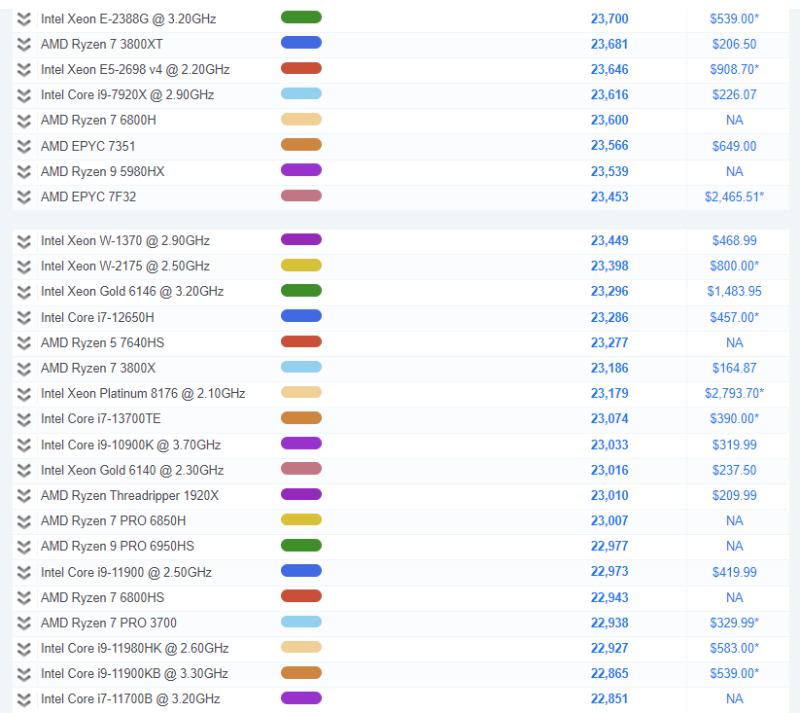Open Intel Core i9-11980HK @ 2.60GHz
800x713 pixels.
[135, 649]
